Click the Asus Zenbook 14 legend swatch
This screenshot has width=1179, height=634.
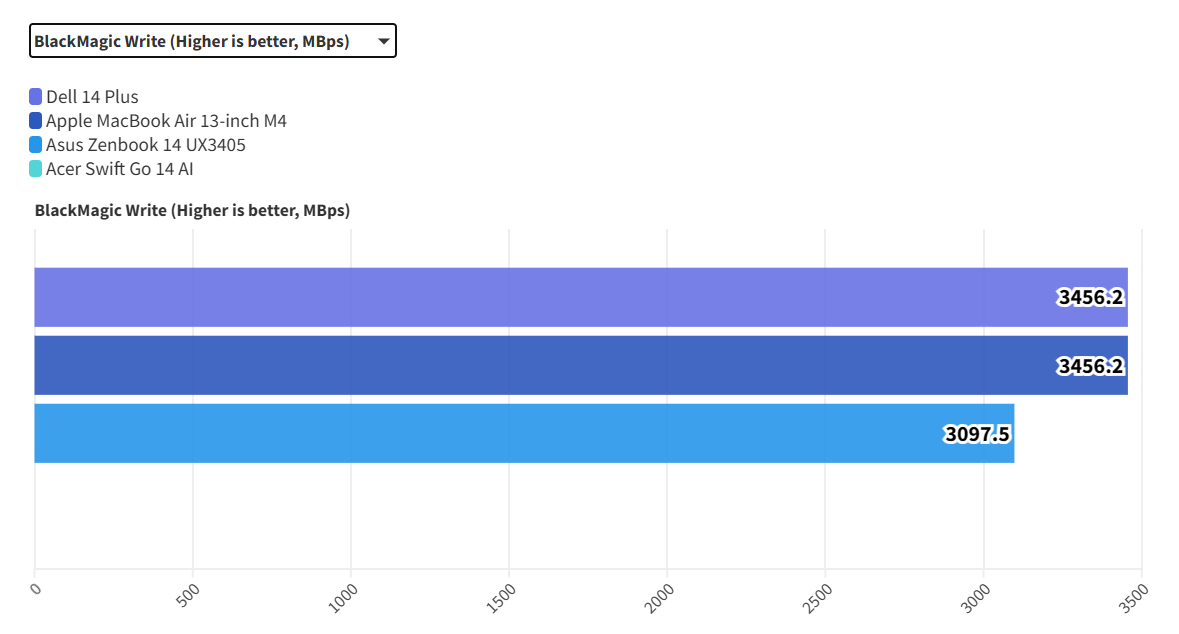tap(36, 145)
